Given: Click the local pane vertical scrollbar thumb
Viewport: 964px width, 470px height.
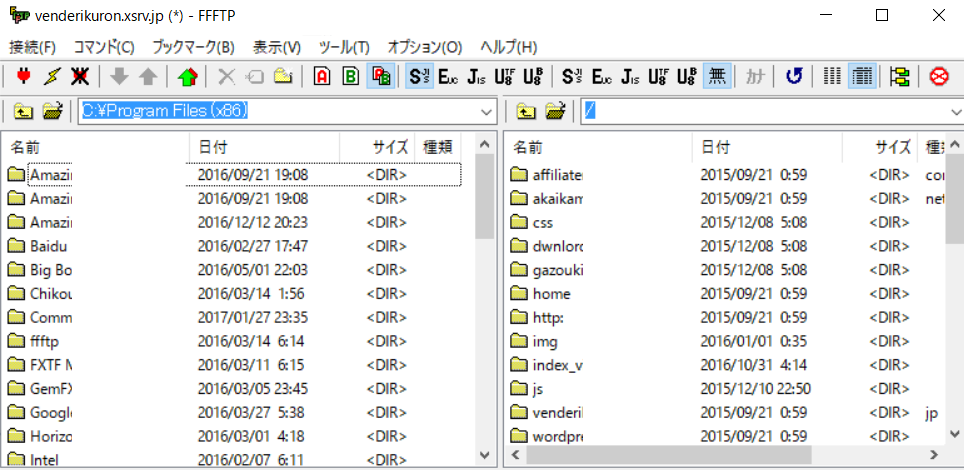Looking at the screenshot, I should pyautogui.click(x=484, y=197).
